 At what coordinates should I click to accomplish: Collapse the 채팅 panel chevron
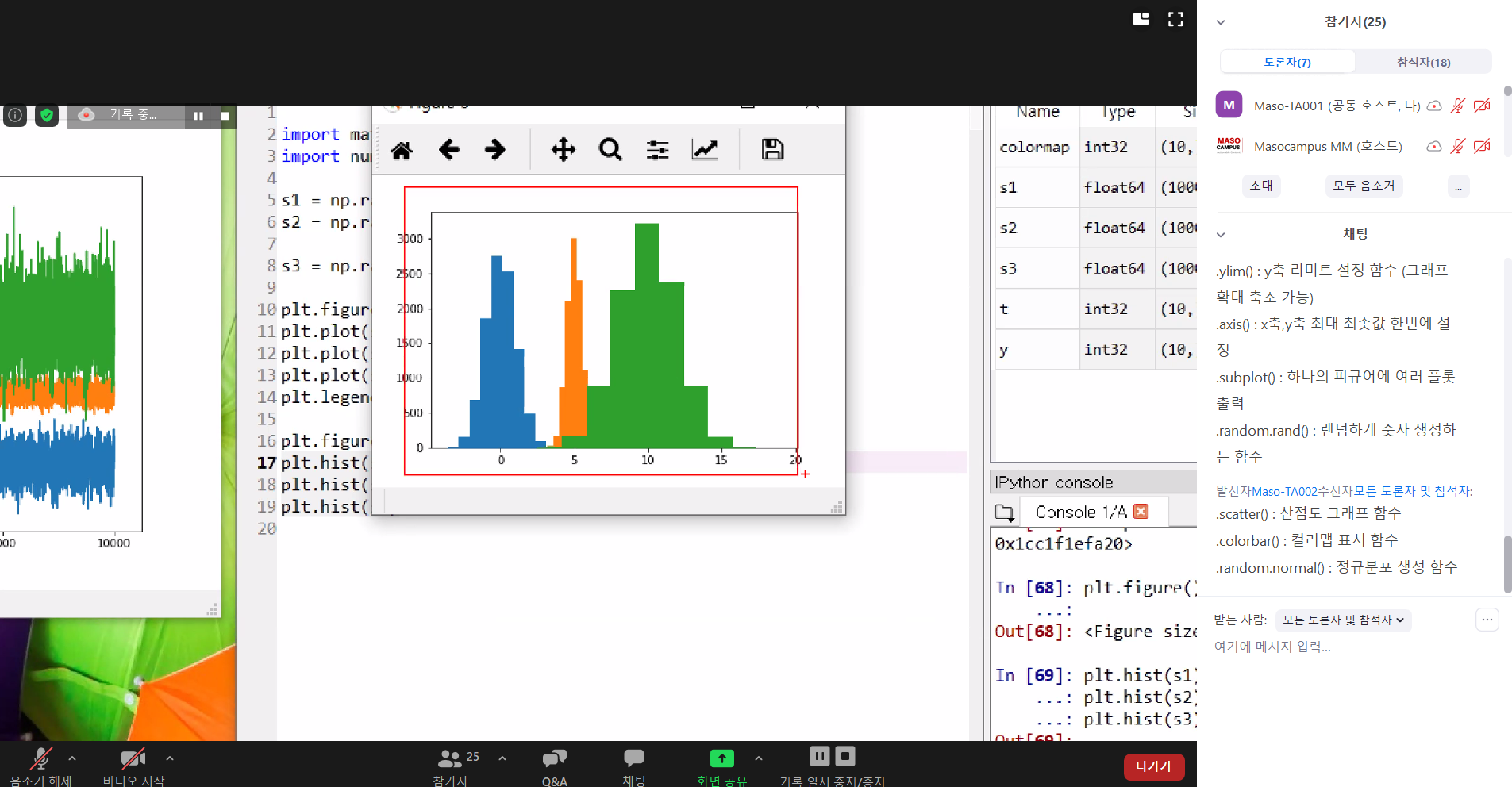coord(1221,235)
